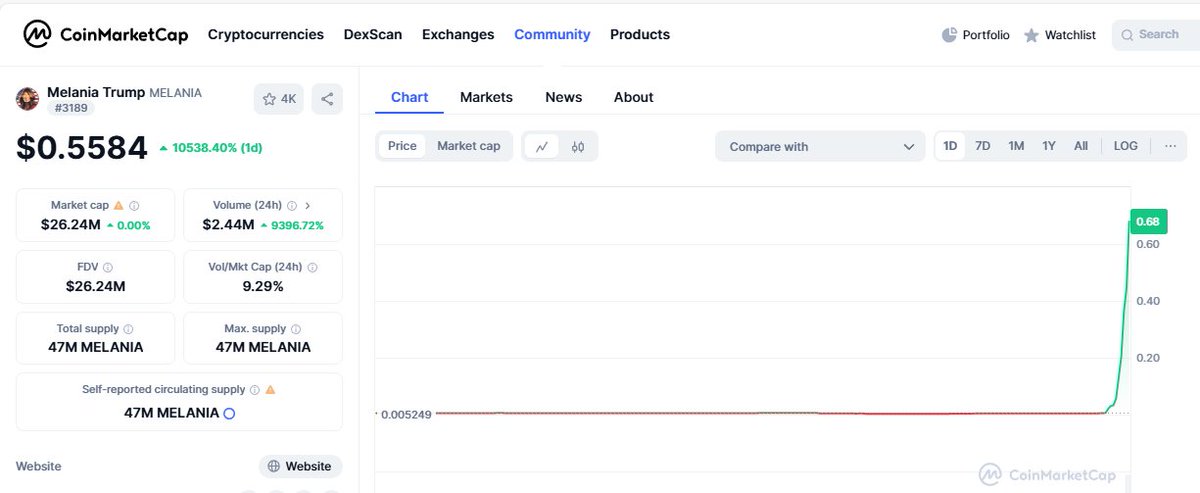Screen dimensions: 1200x493
Task: Click in the Search field
Action: point(1155,35)
